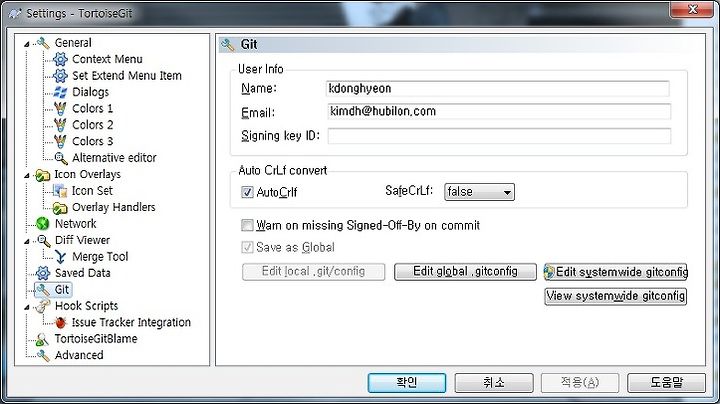Open the Advanced settings page
This screenshot has height=404, width=720.
(x=79, y=356)
